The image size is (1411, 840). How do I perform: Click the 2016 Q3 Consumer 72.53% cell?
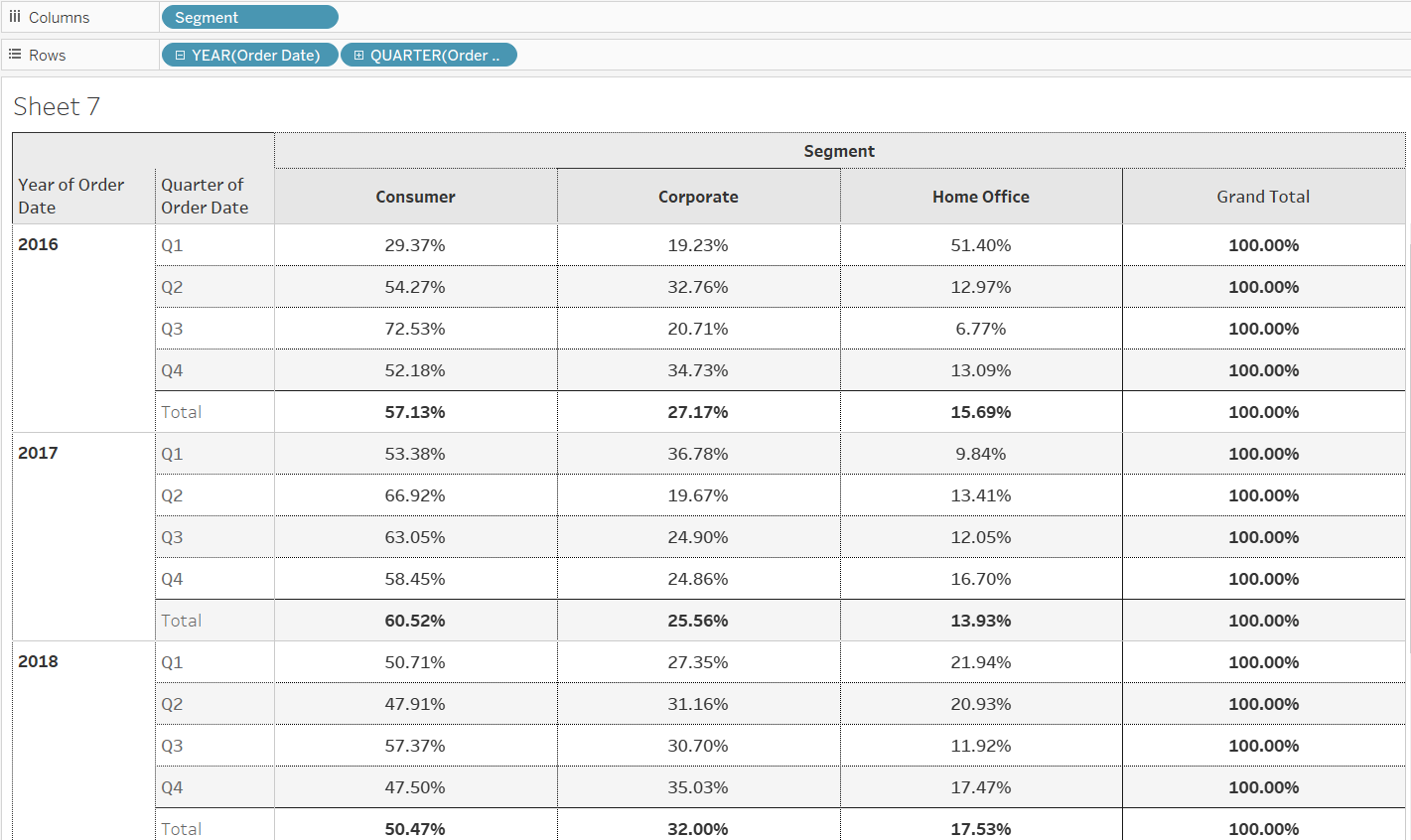415,329
